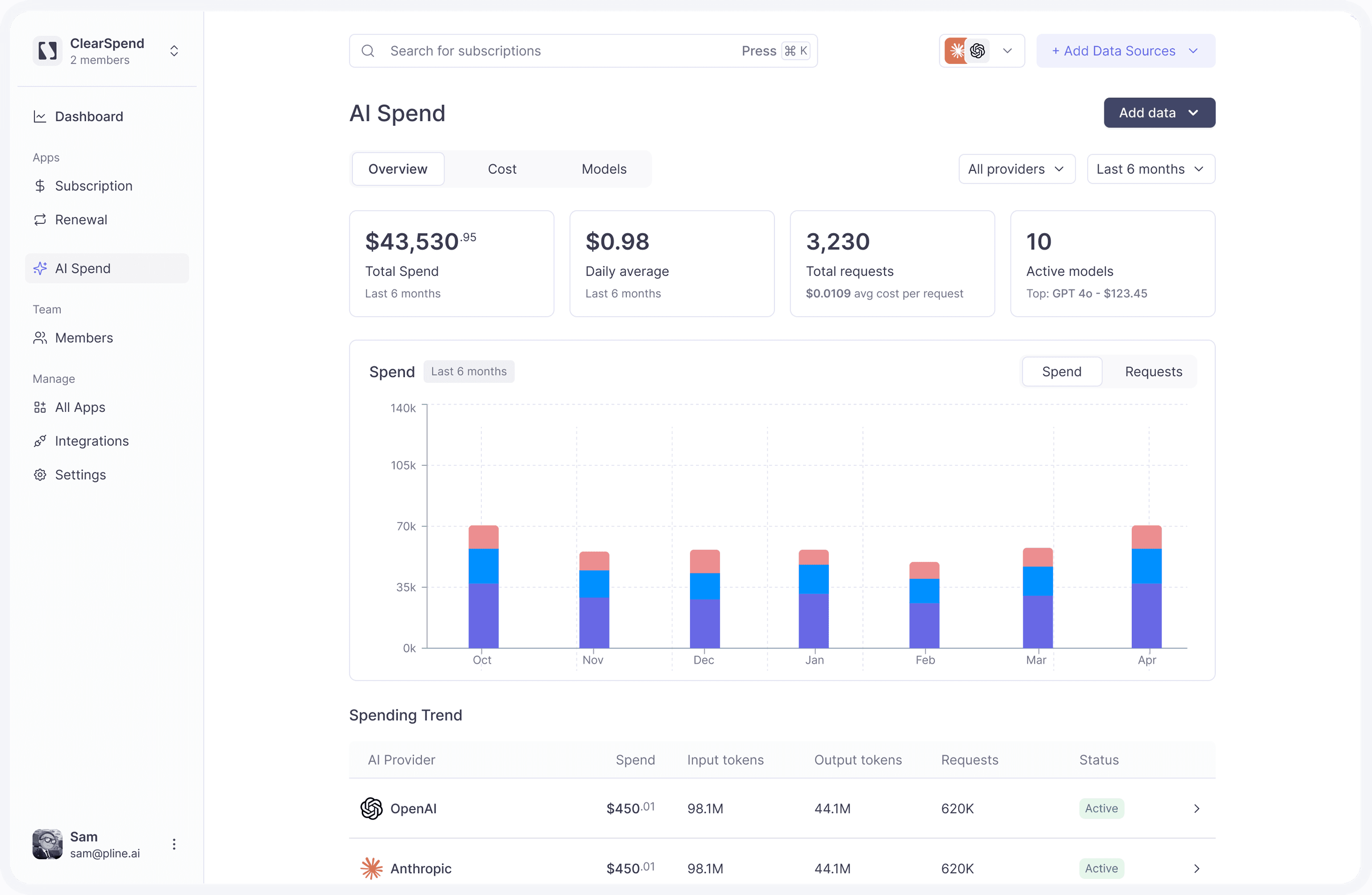Show Requests in the chart

click(1153, 371)
